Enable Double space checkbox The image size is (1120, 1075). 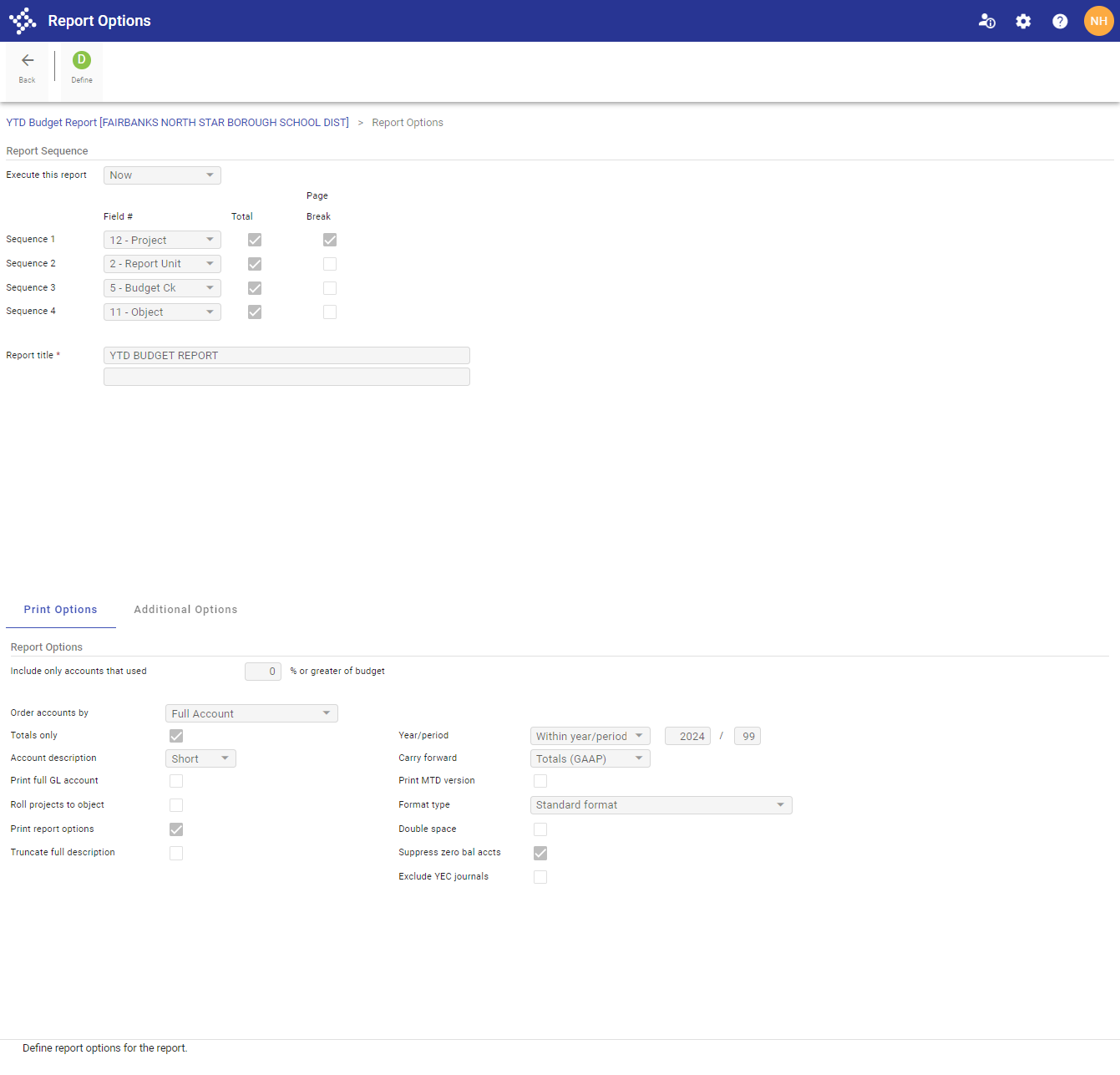point(540,829)
